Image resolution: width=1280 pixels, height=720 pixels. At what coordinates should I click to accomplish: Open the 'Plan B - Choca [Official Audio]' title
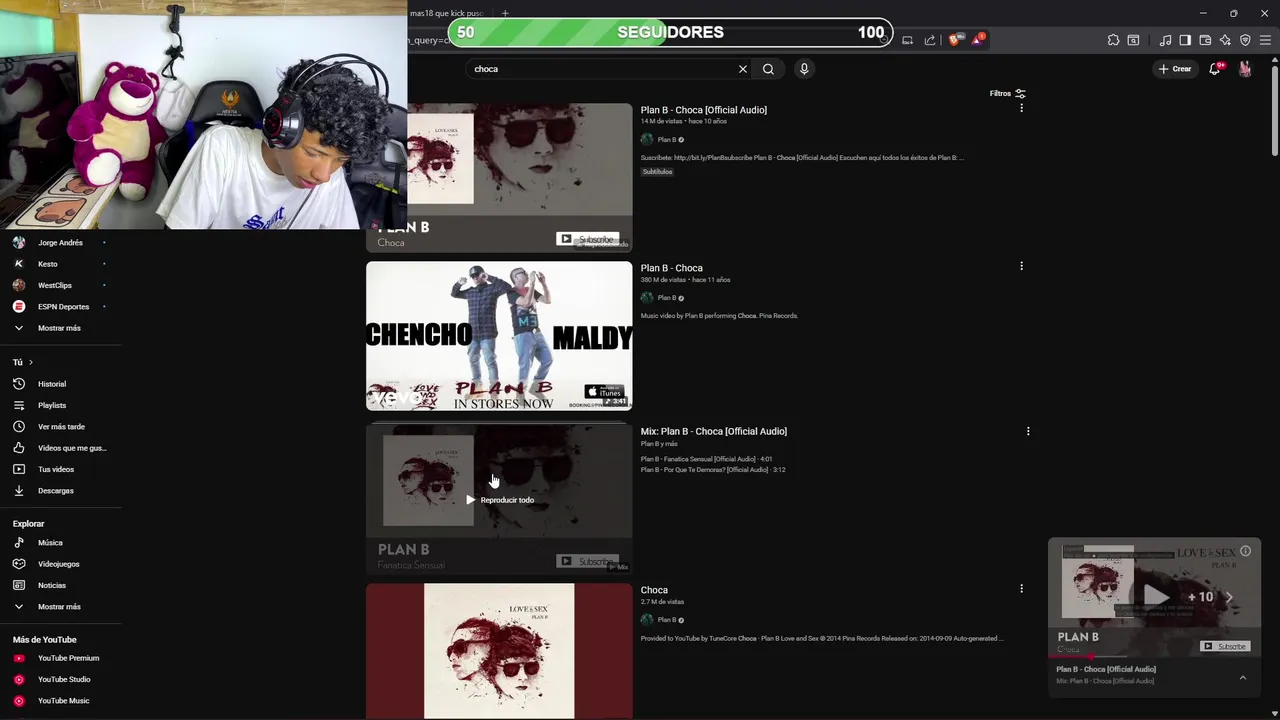click(704, 110)
